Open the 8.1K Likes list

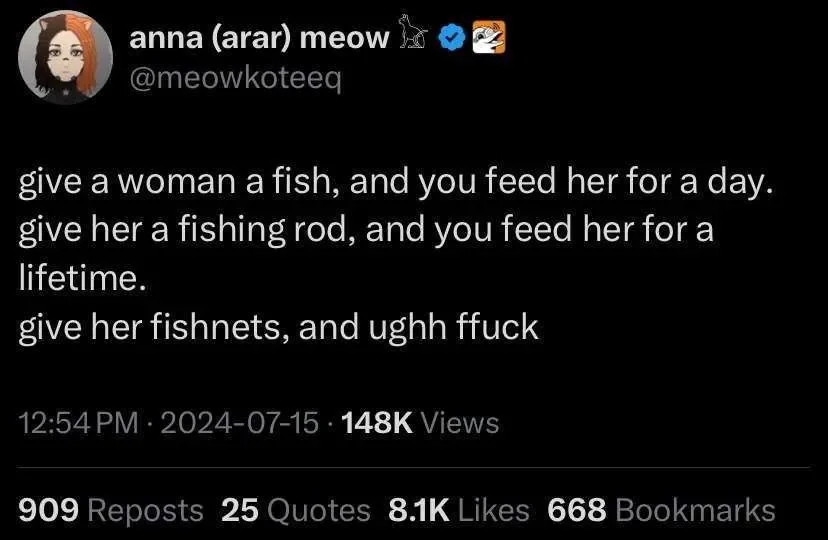(x=458, y=510)
